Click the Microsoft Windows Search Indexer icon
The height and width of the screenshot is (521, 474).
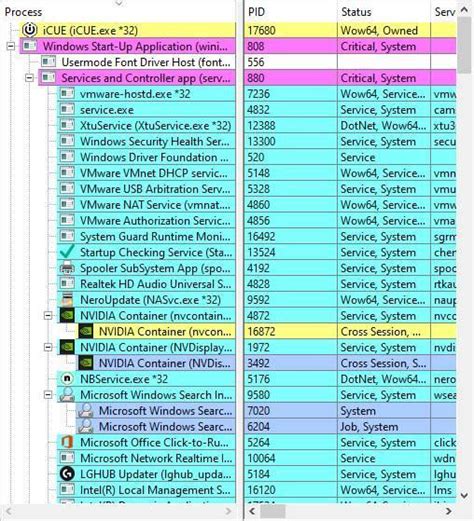tap(67, 395)
